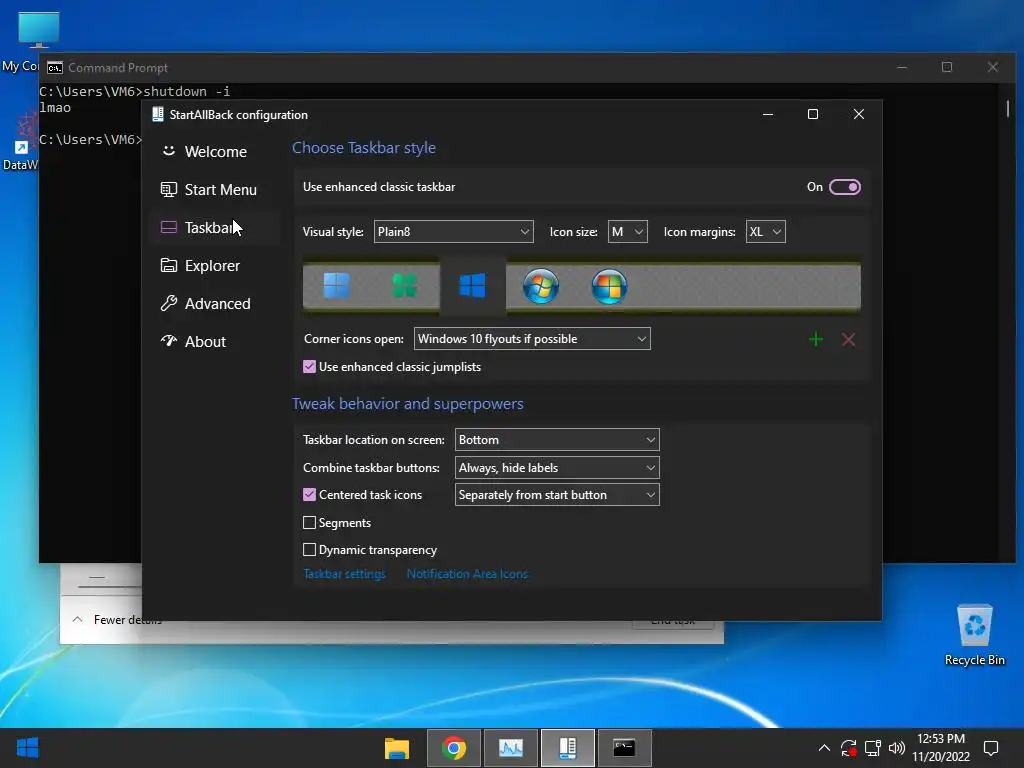Collapse with Fewer details in Task Manager

(116, 619)
